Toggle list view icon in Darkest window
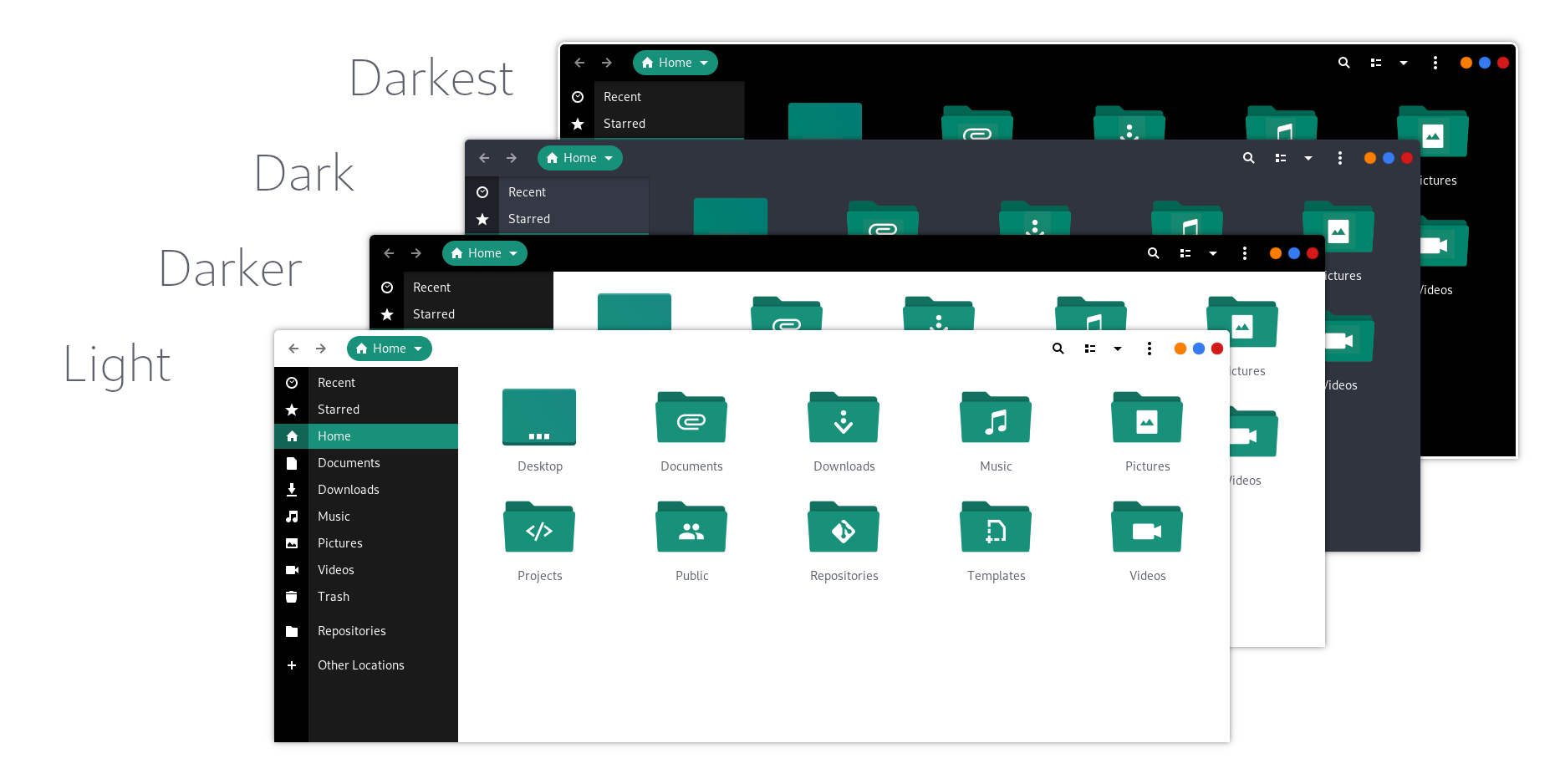 coord(1376,63)
